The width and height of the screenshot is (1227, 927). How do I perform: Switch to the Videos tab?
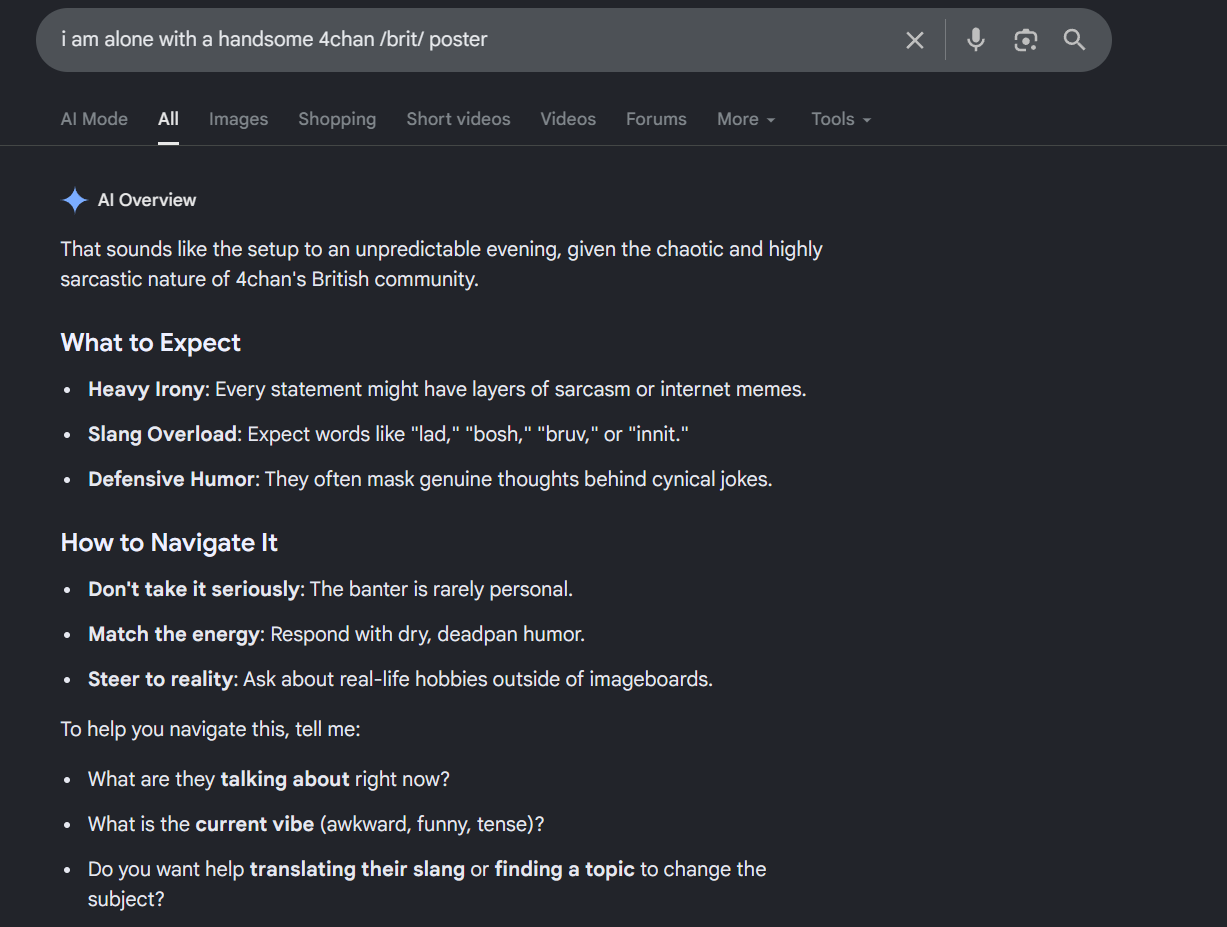[x=568, y=119]
